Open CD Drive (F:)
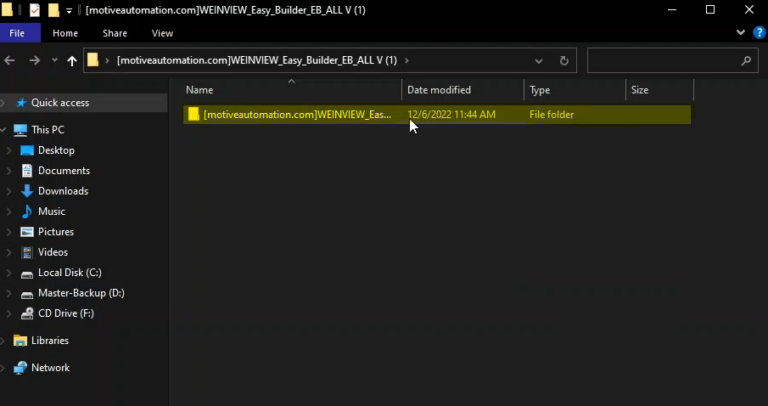This screenshot has height=406, width=768. tap(66, 313)
